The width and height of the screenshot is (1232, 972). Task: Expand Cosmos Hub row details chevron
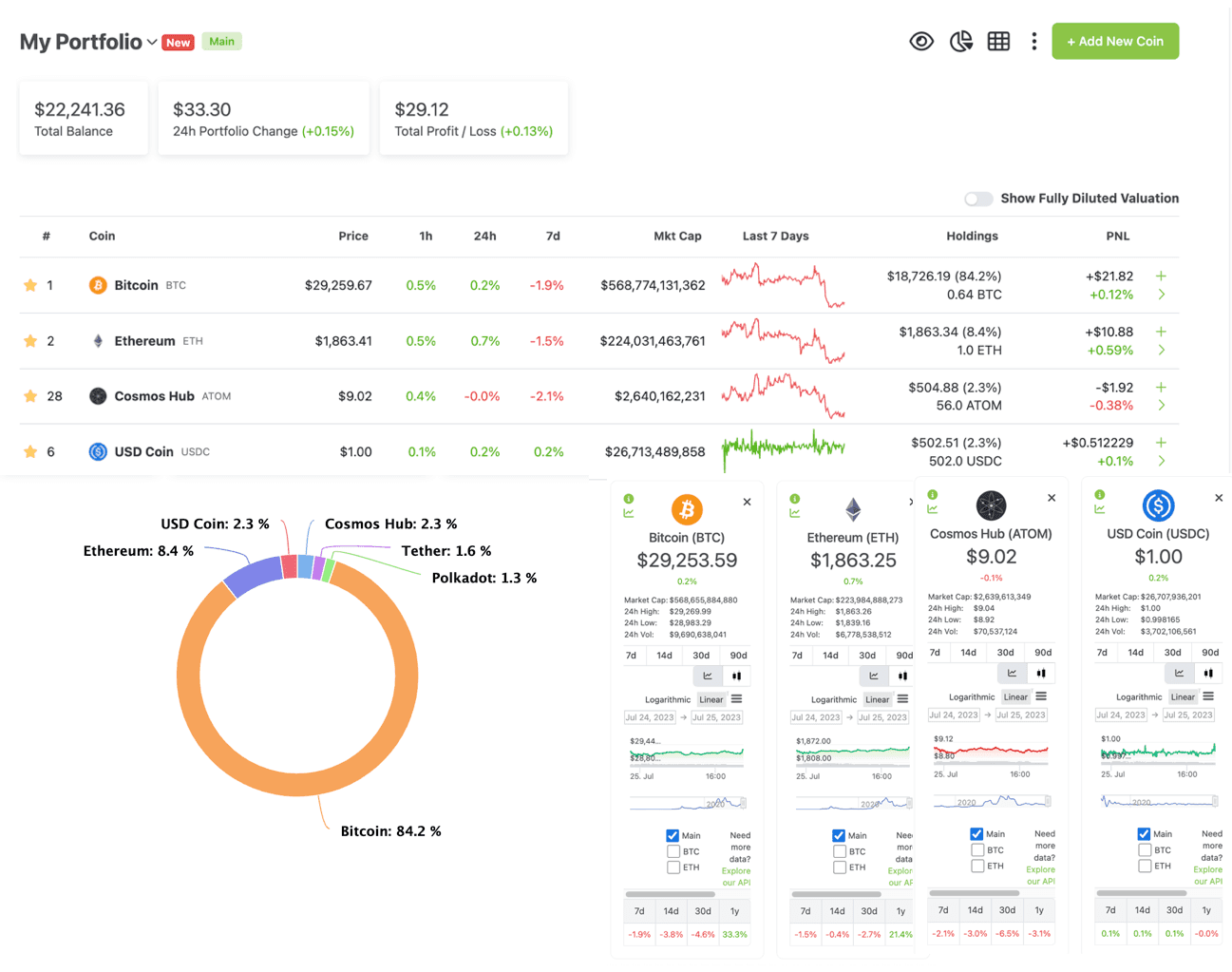1161,406
